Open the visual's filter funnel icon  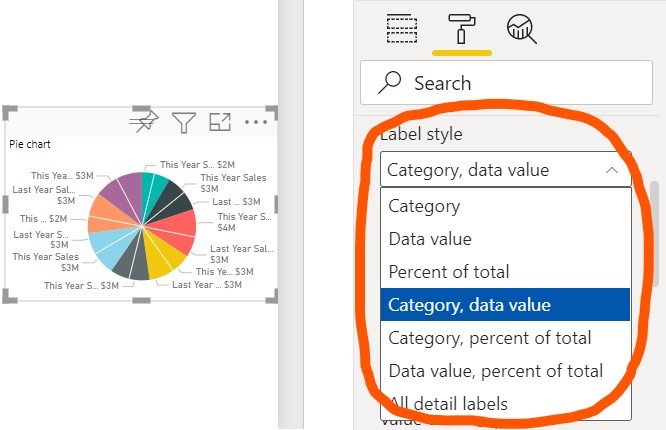click(x=183, y=122)
